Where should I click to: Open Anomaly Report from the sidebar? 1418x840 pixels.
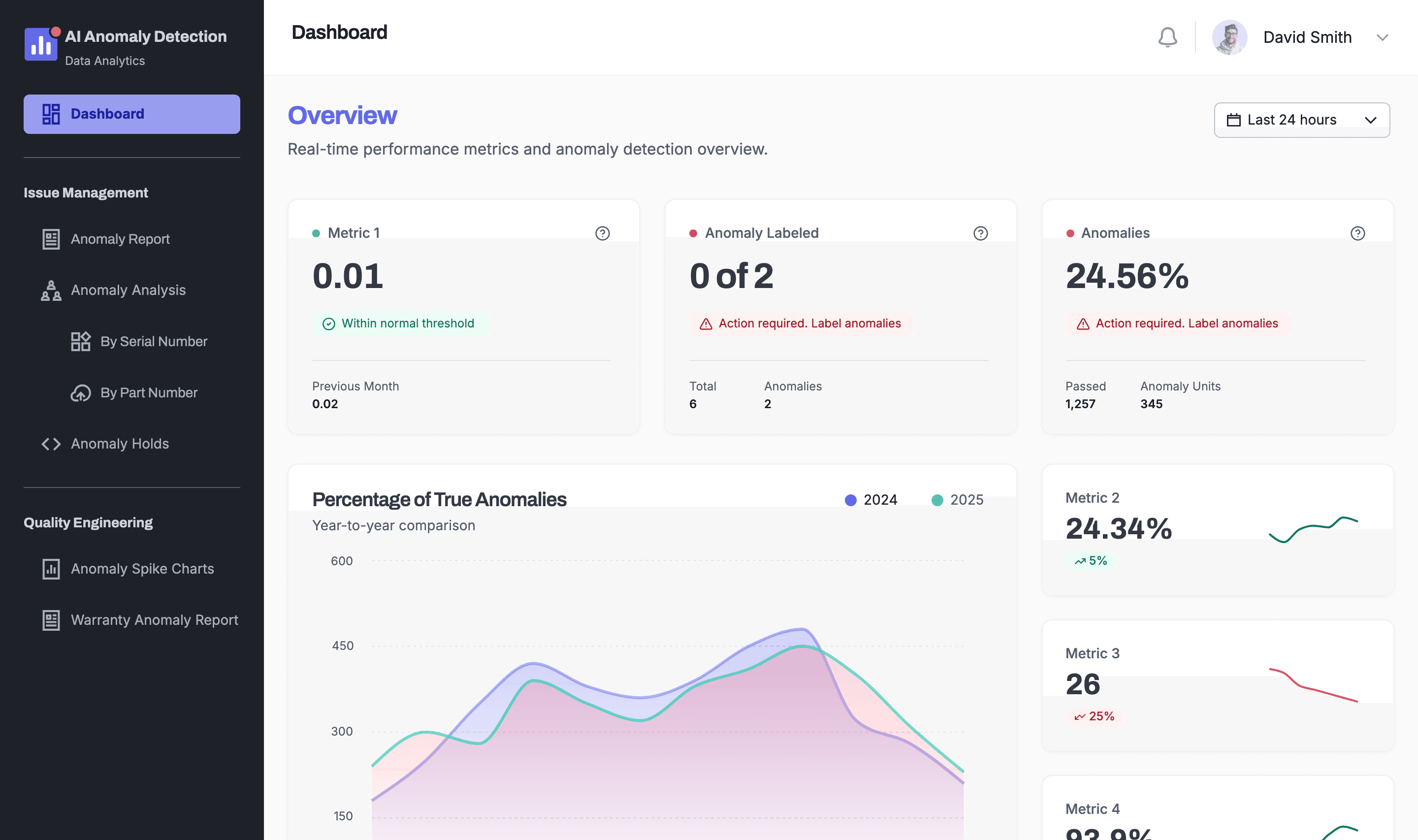[120, 239]
